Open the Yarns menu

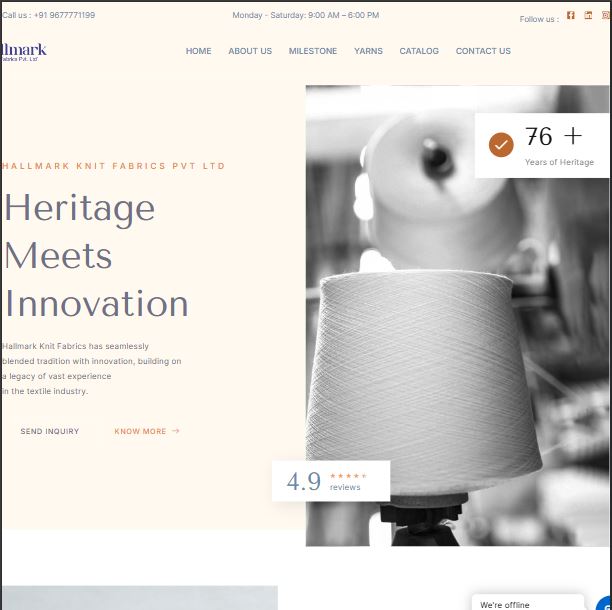[368, 51]
